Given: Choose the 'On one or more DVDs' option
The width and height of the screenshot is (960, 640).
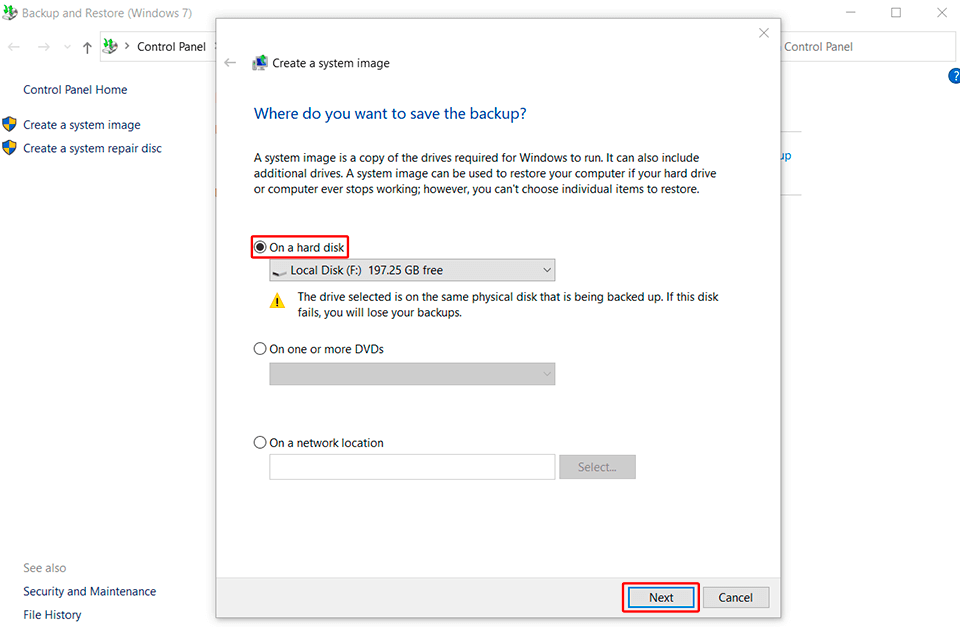Looking at the screenshot, I should [260, 349].
